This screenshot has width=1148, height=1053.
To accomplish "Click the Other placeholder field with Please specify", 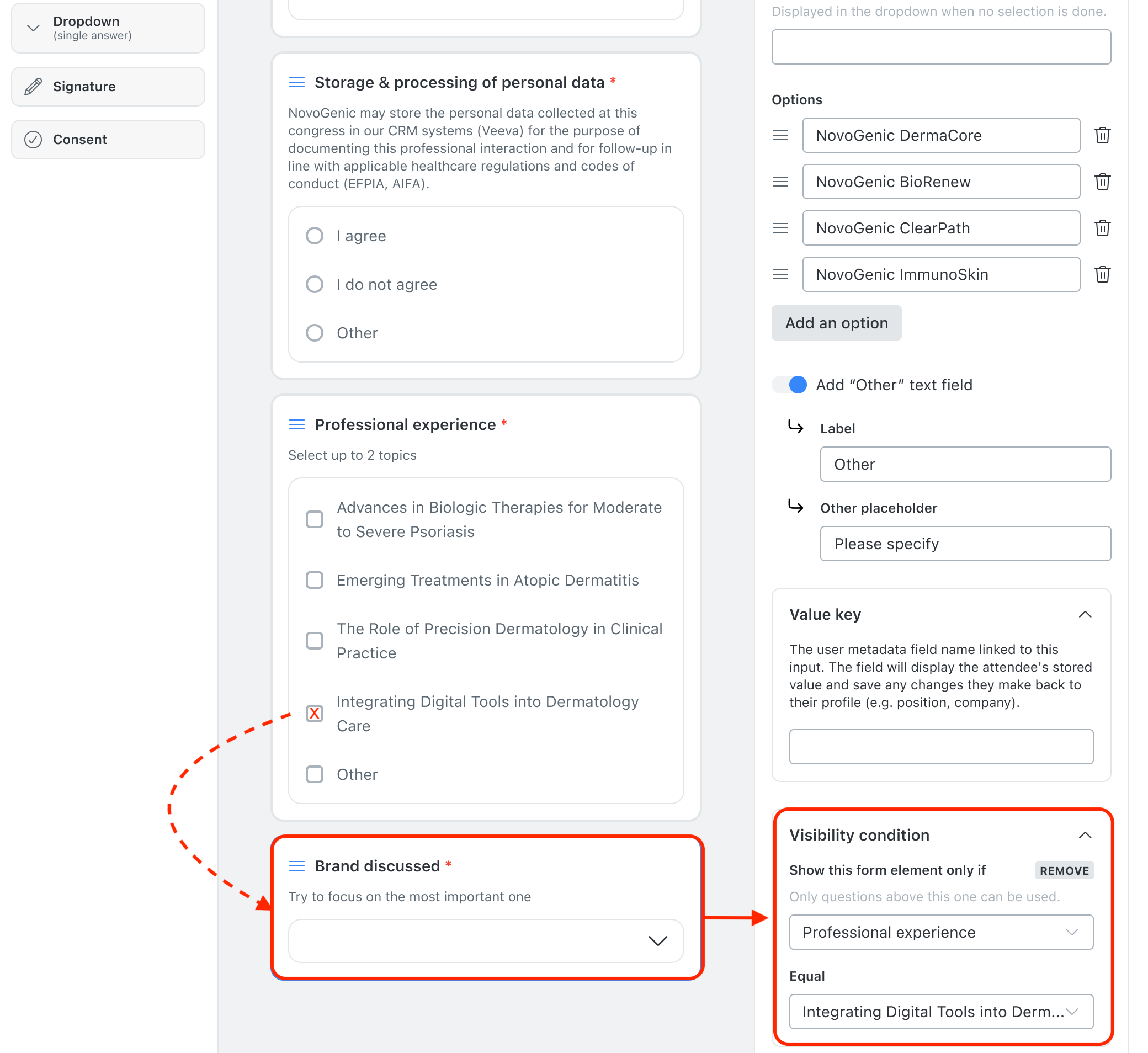I will [965, 544].
